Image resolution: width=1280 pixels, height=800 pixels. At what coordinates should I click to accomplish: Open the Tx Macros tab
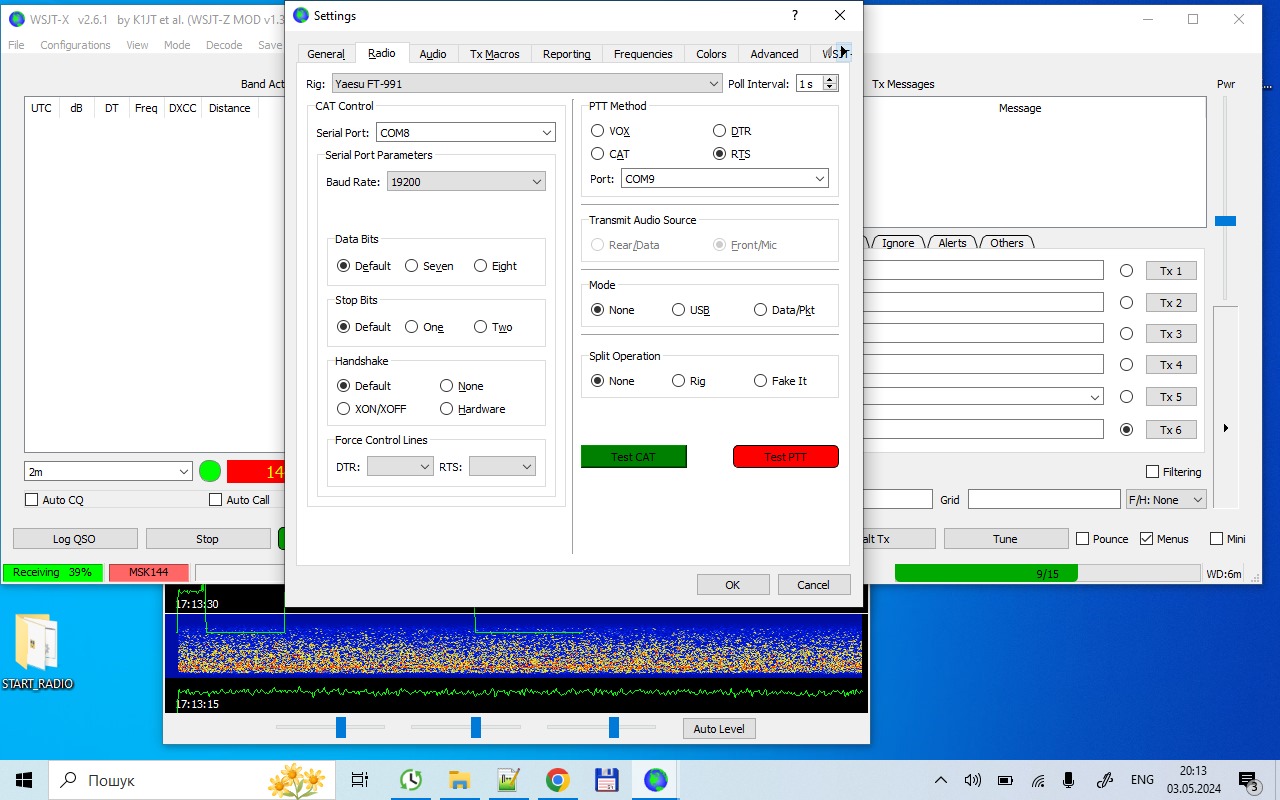[x=495, y=54]
